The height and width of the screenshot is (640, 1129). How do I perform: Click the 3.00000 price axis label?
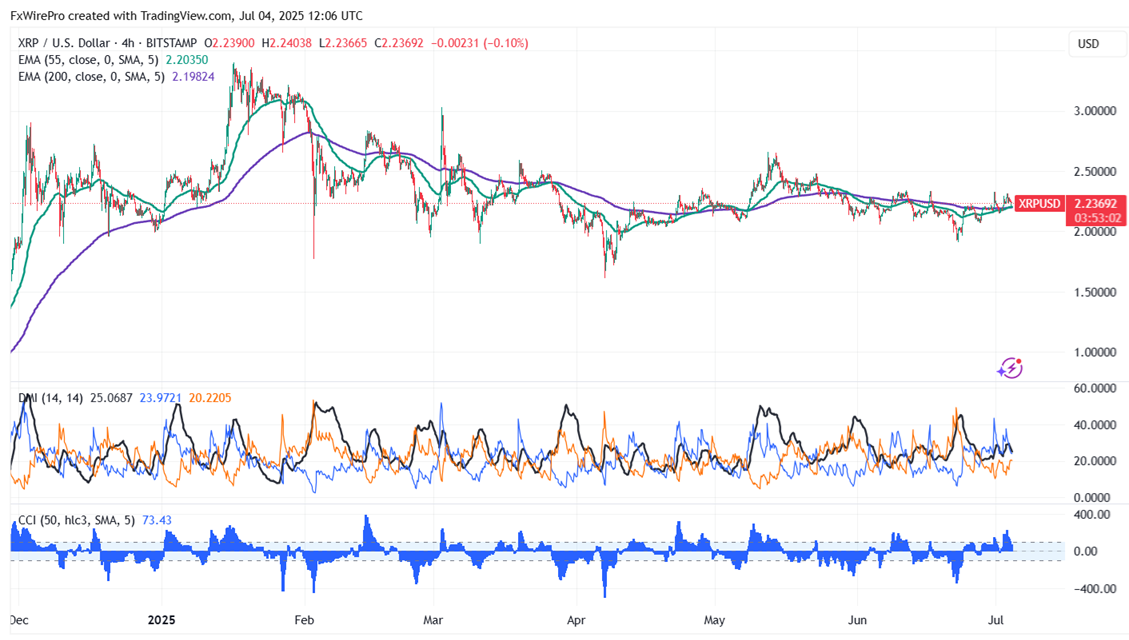point(1094,111)
